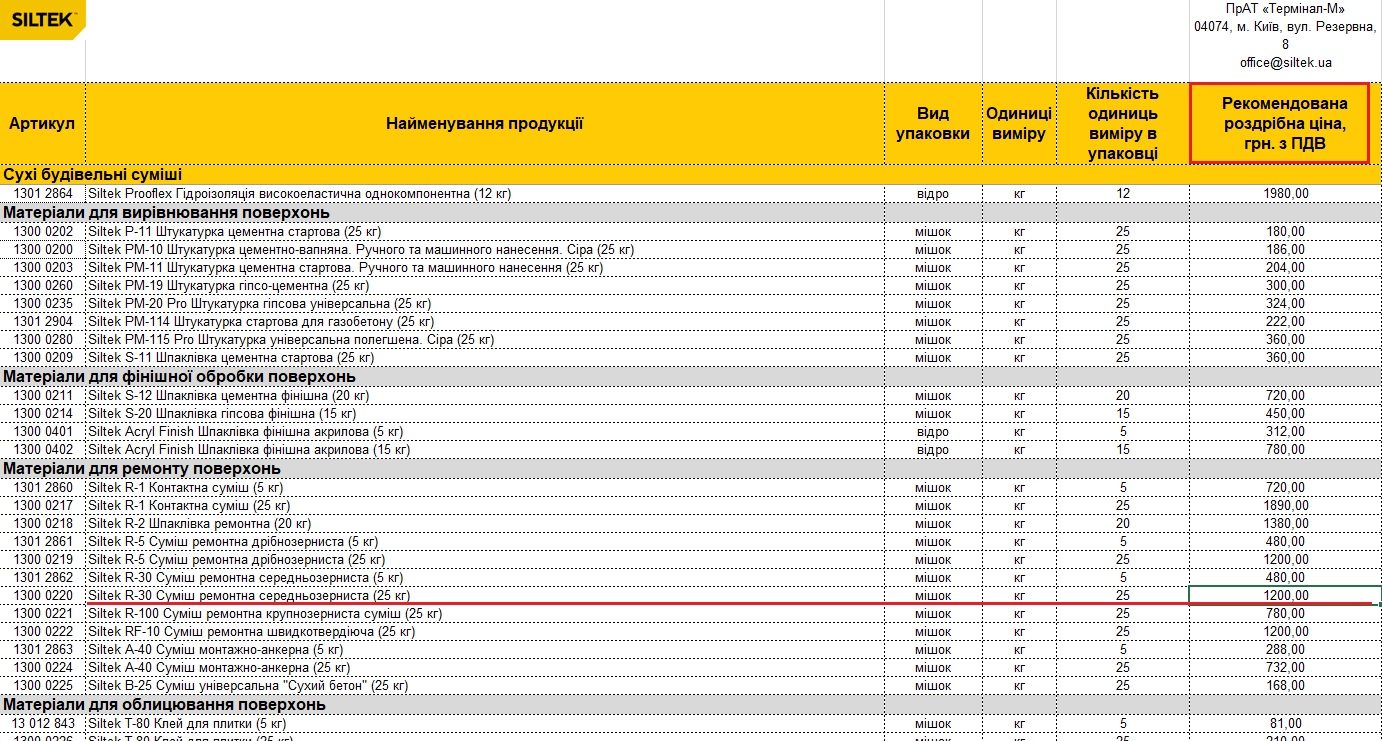The height and width of the screenshot is (741, 1382).
Task: Click мішок in the Siltek P-11 row
Action: (933, 231)
